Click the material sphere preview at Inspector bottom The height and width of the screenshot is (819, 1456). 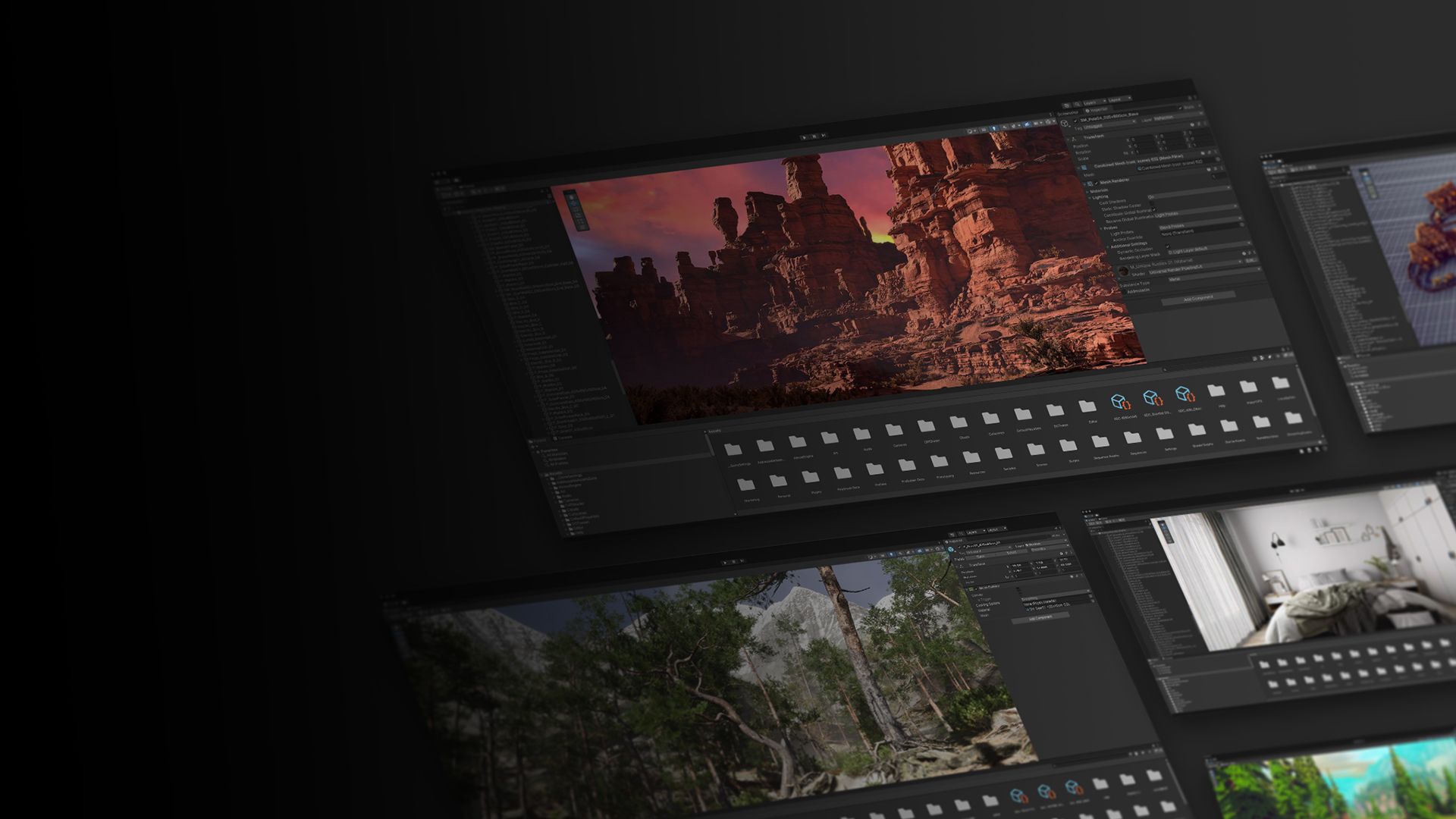tap(1125, 271)
